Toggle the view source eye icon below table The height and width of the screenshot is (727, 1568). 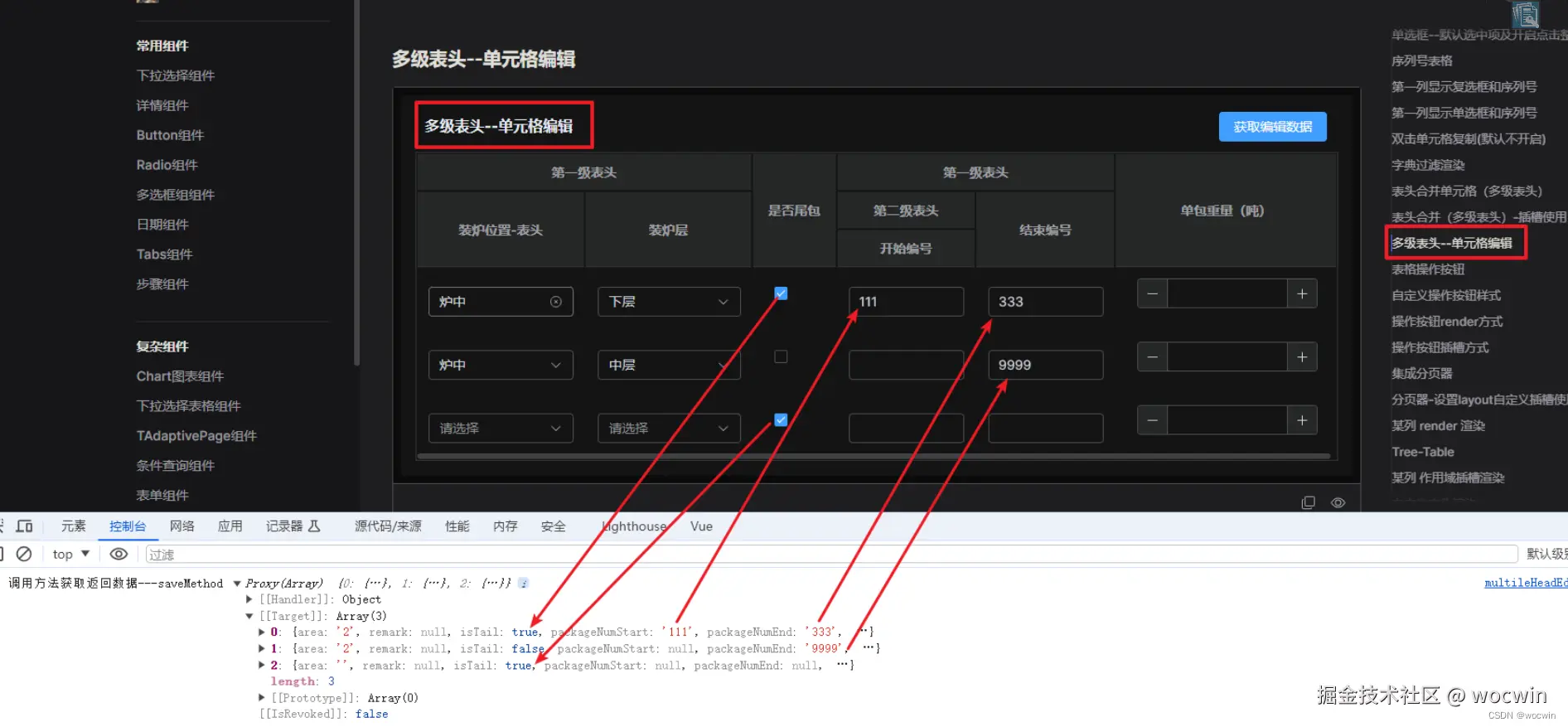tap(1338, 502)
